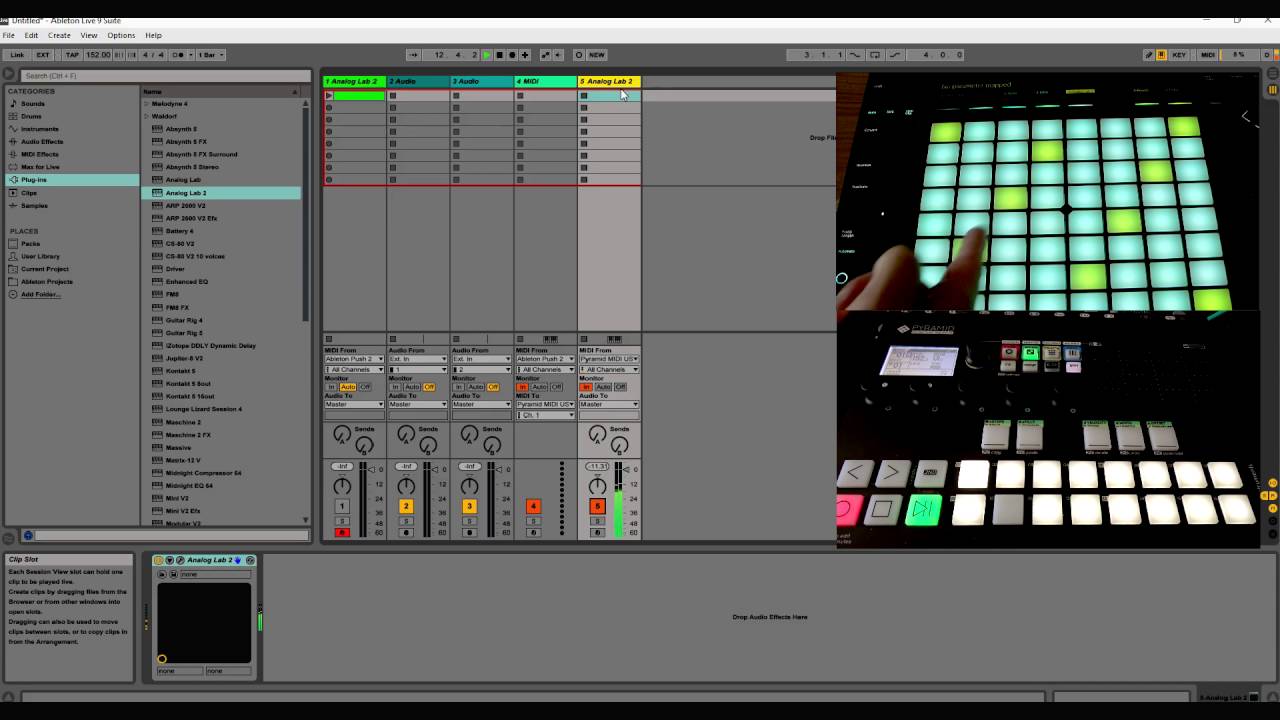
Task: Click track 5 volume fader handle
Action: point(626,469)
